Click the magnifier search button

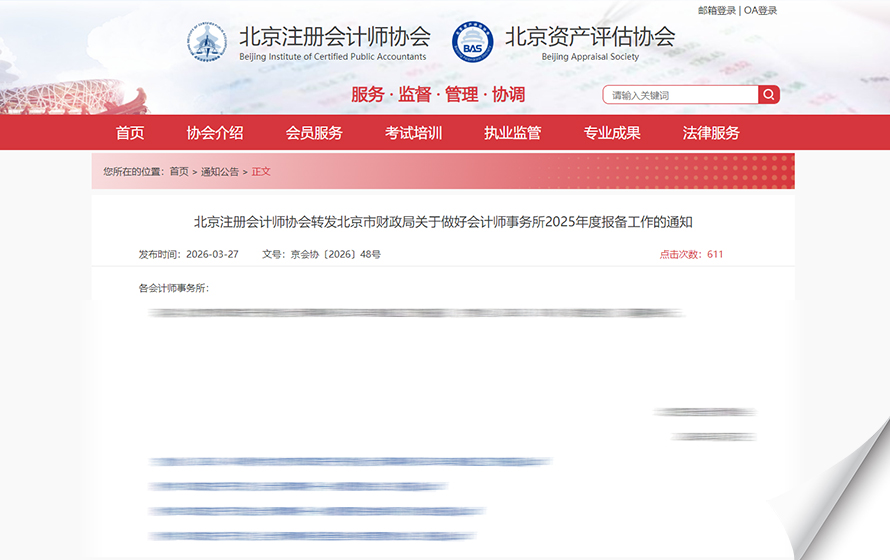(x=768, y=95)
